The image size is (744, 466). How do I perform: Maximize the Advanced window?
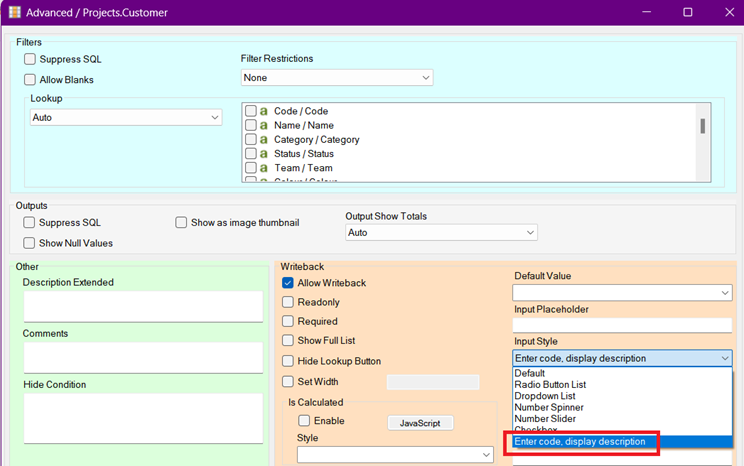tap(688, 12)
